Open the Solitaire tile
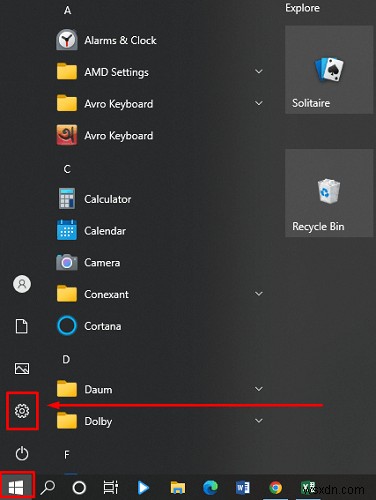The height and width of the screenshot is (500, 376). coord(329,70)
